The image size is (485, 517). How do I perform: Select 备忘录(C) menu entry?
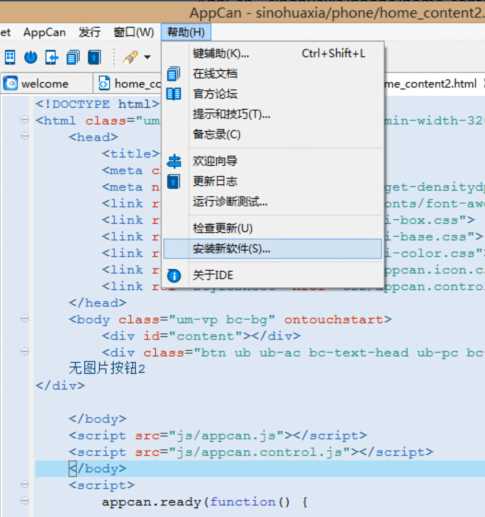272,135
